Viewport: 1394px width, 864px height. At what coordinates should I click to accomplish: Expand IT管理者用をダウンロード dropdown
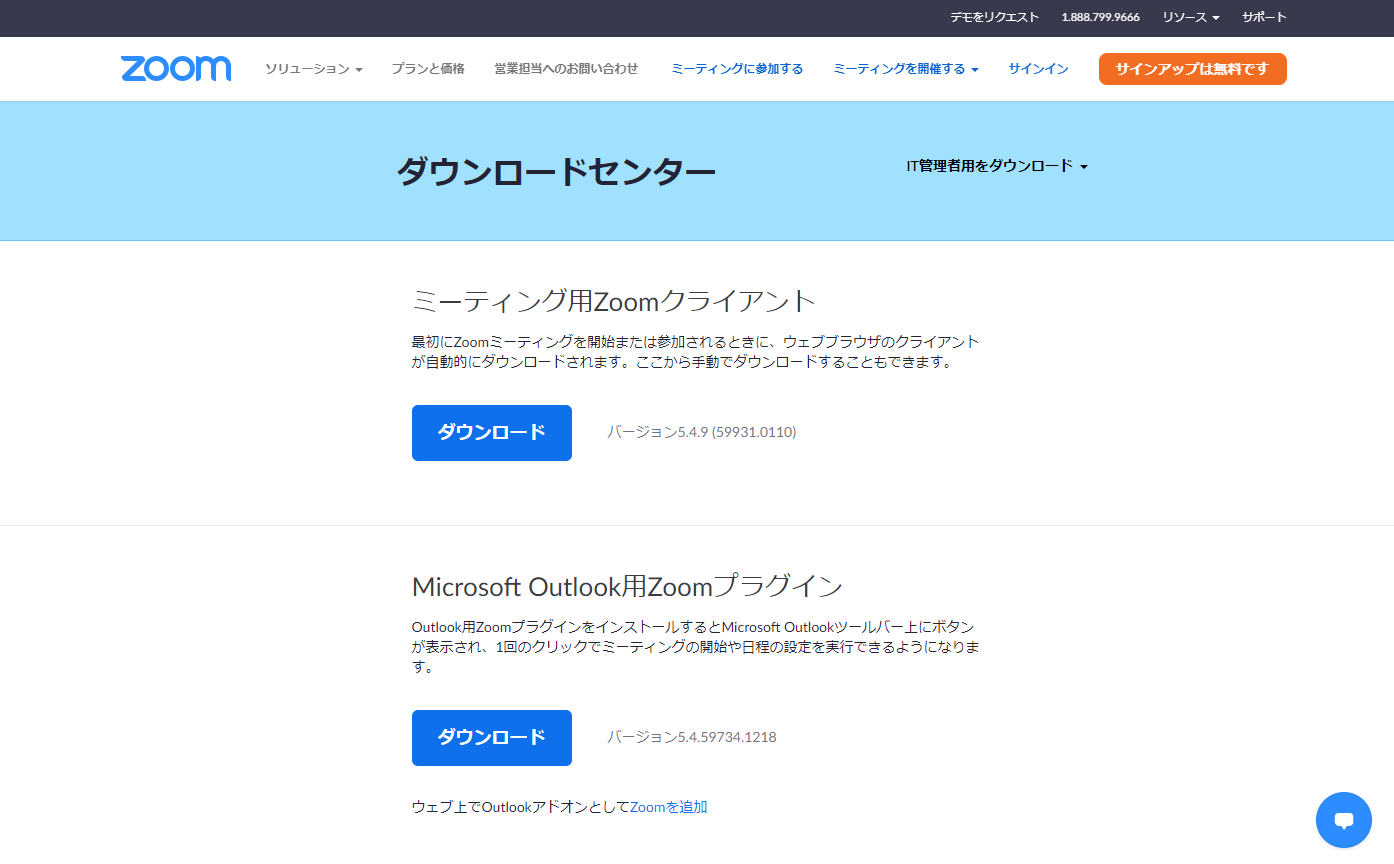point(997,166)
